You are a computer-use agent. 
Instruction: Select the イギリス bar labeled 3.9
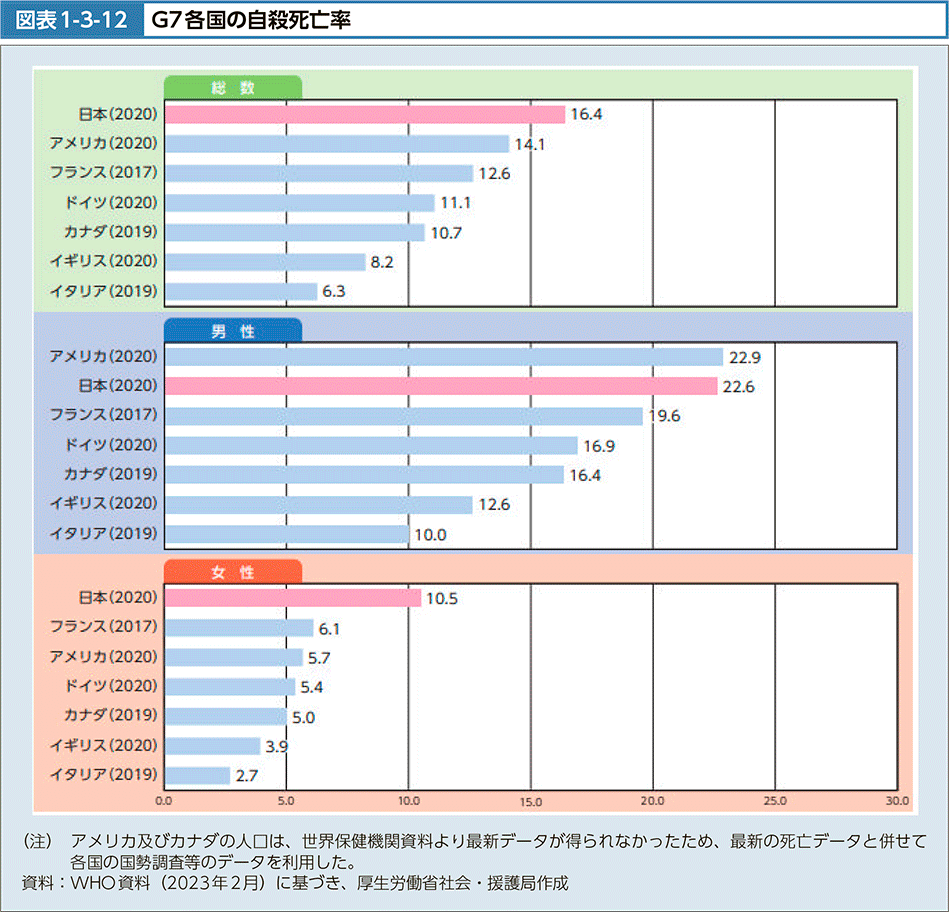[x=212, y=746]
